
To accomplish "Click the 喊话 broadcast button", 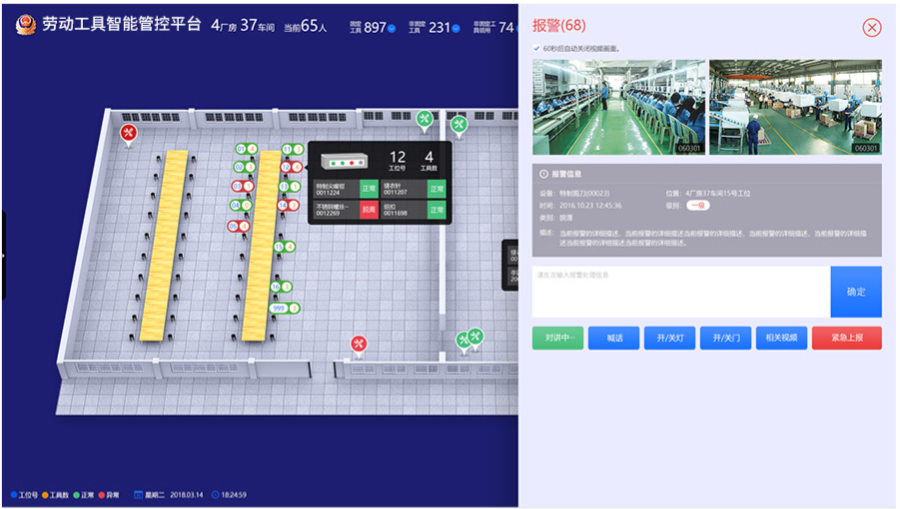I will coord(614,338).
